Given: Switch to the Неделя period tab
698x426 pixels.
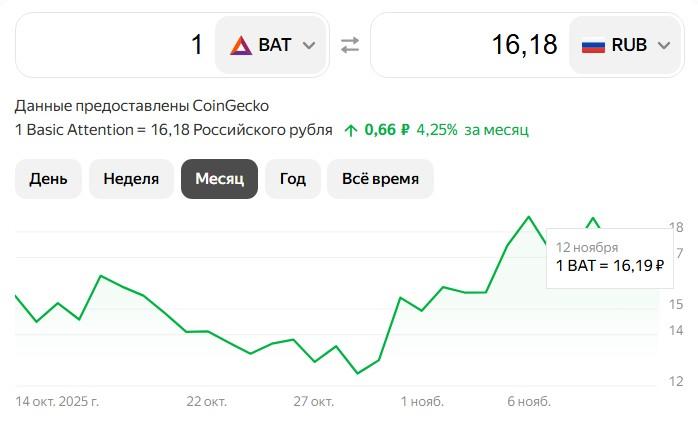Looking at the screenshot, I should click(131, 179).
